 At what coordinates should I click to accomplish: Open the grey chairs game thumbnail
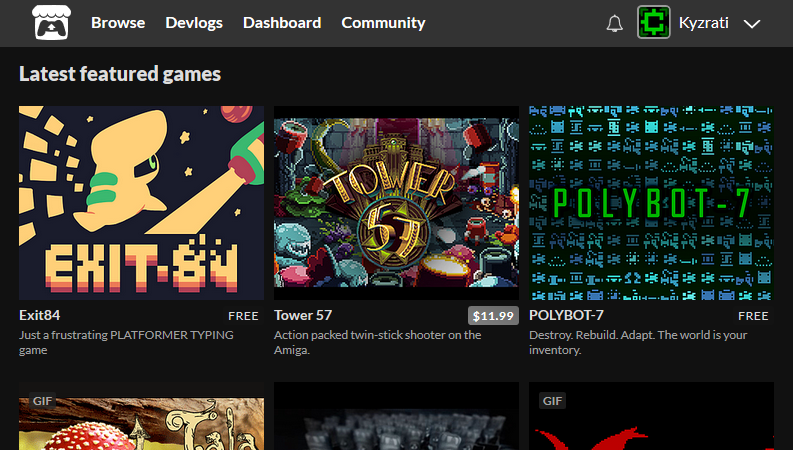click(x=396, y=416)
